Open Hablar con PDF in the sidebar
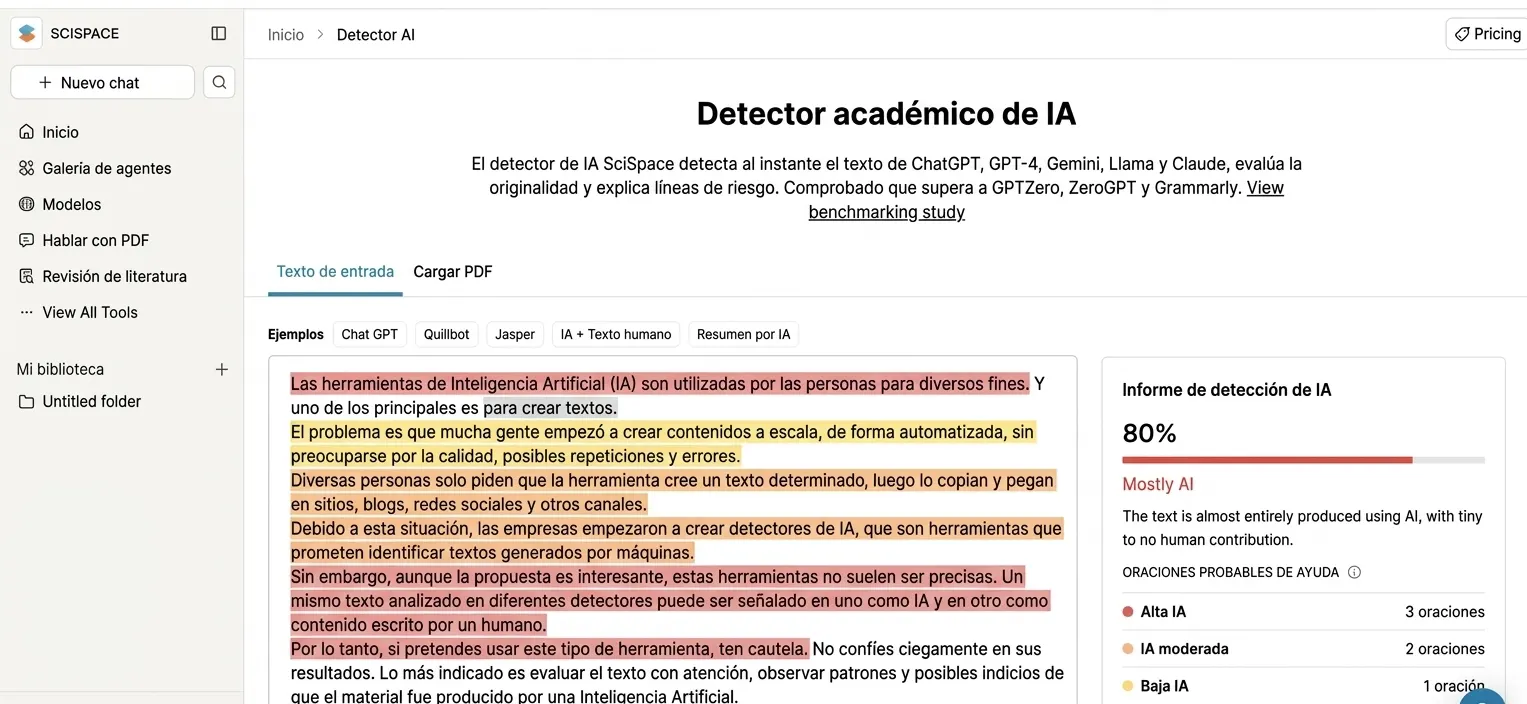The height and width of the screenshot is (704, 1527). 96,240
